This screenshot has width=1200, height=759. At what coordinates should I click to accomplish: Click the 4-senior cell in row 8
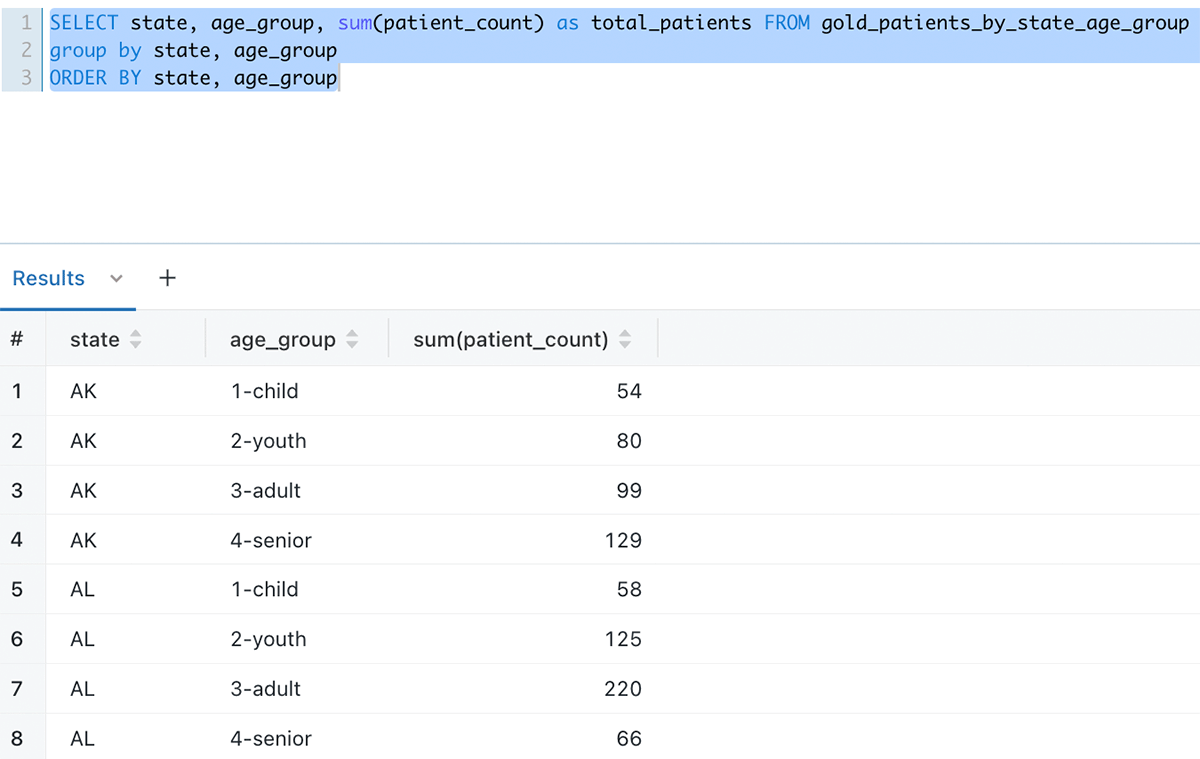pos(271,739)
